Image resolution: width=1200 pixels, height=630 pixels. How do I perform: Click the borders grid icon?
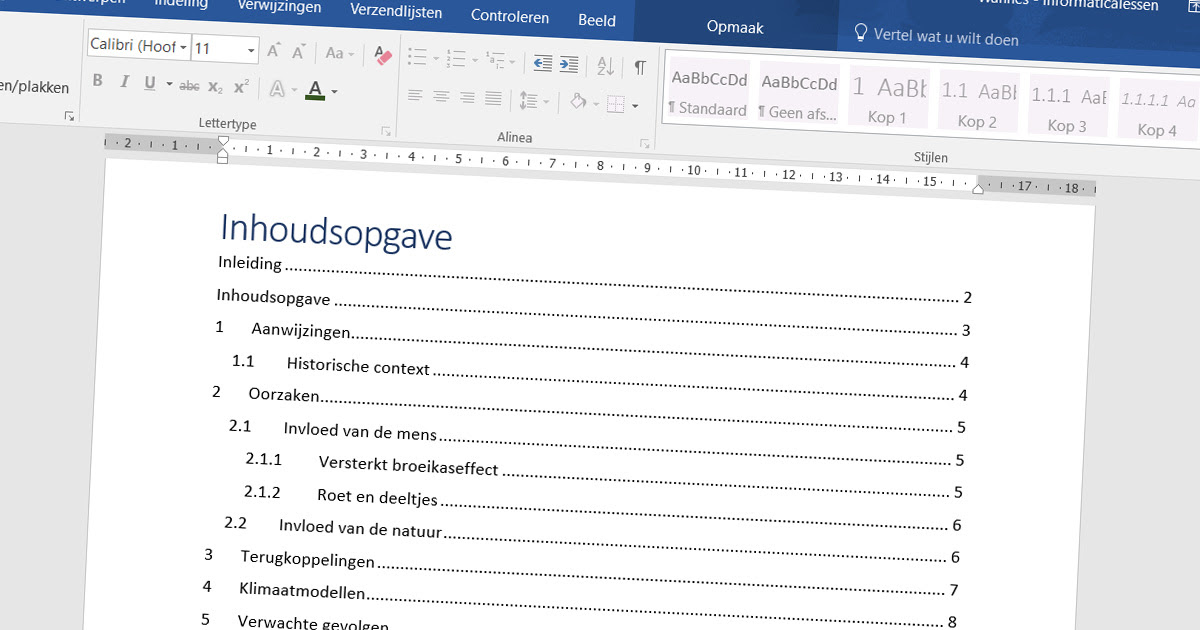(616, 104)
